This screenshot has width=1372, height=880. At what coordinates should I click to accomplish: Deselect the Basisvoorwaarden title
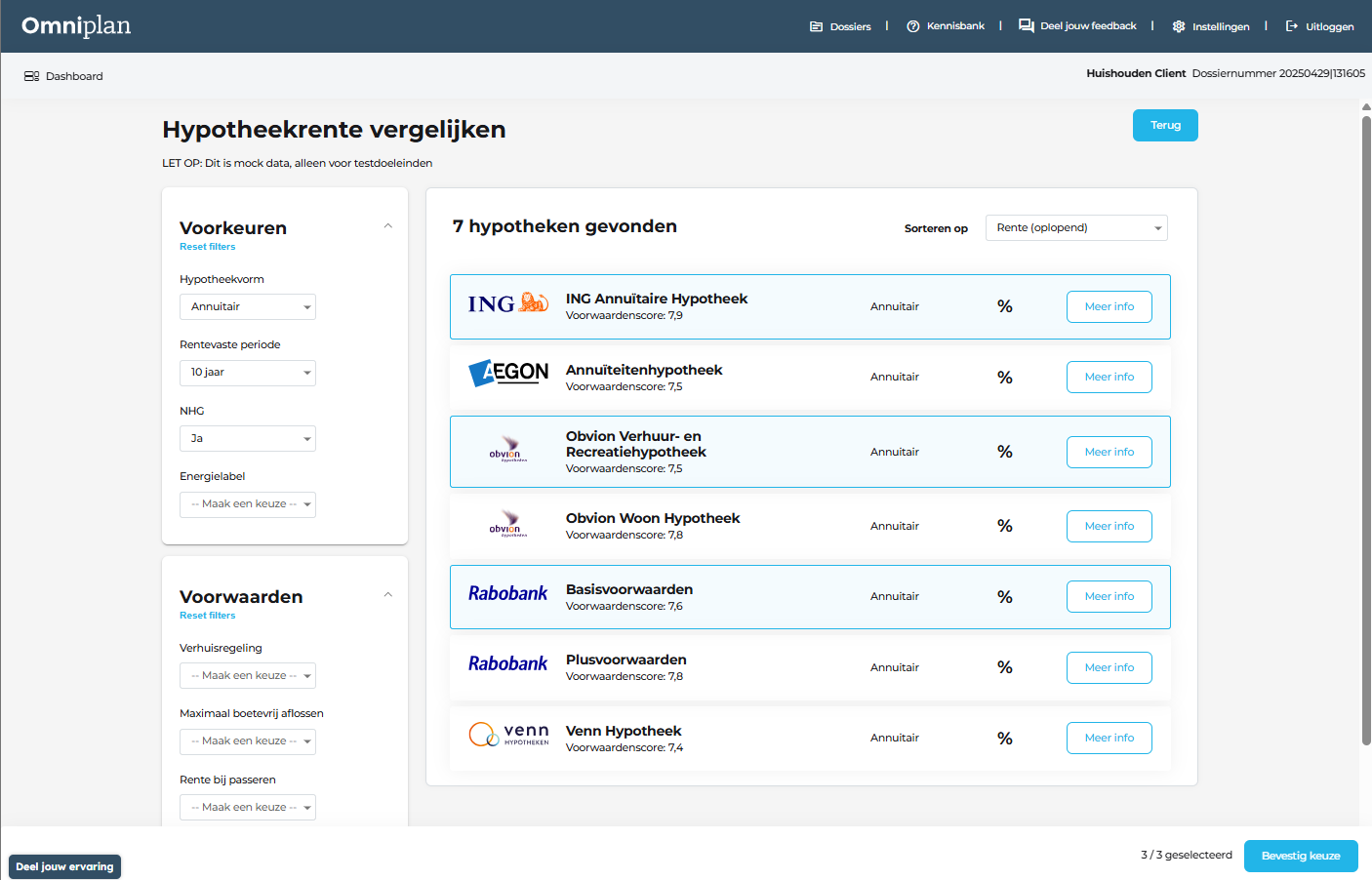click(629, 589)
